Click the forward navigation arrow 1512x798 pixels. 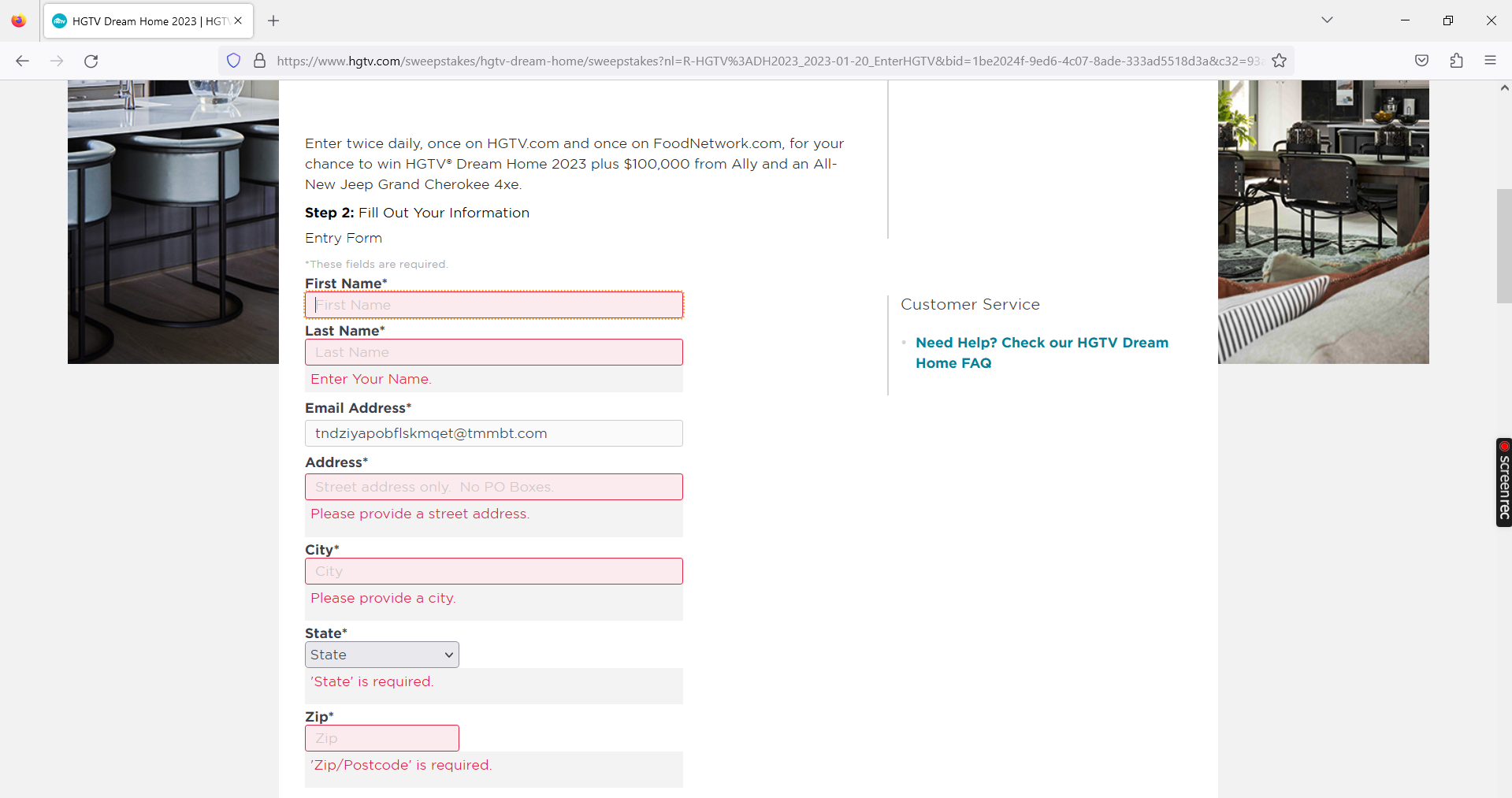[x=56, y=61]
